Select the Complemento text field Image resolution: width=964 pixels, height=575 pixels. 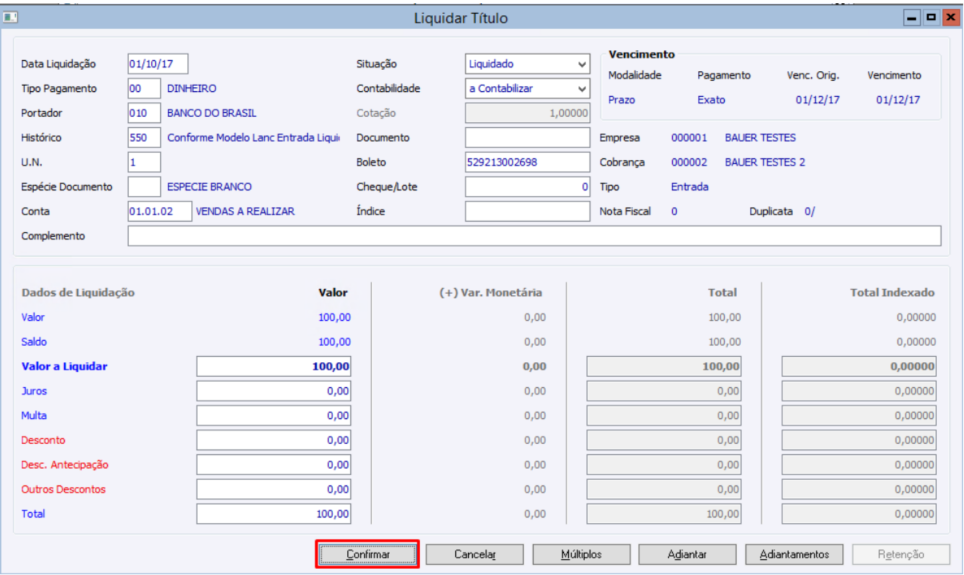click(x=534, y=236)
